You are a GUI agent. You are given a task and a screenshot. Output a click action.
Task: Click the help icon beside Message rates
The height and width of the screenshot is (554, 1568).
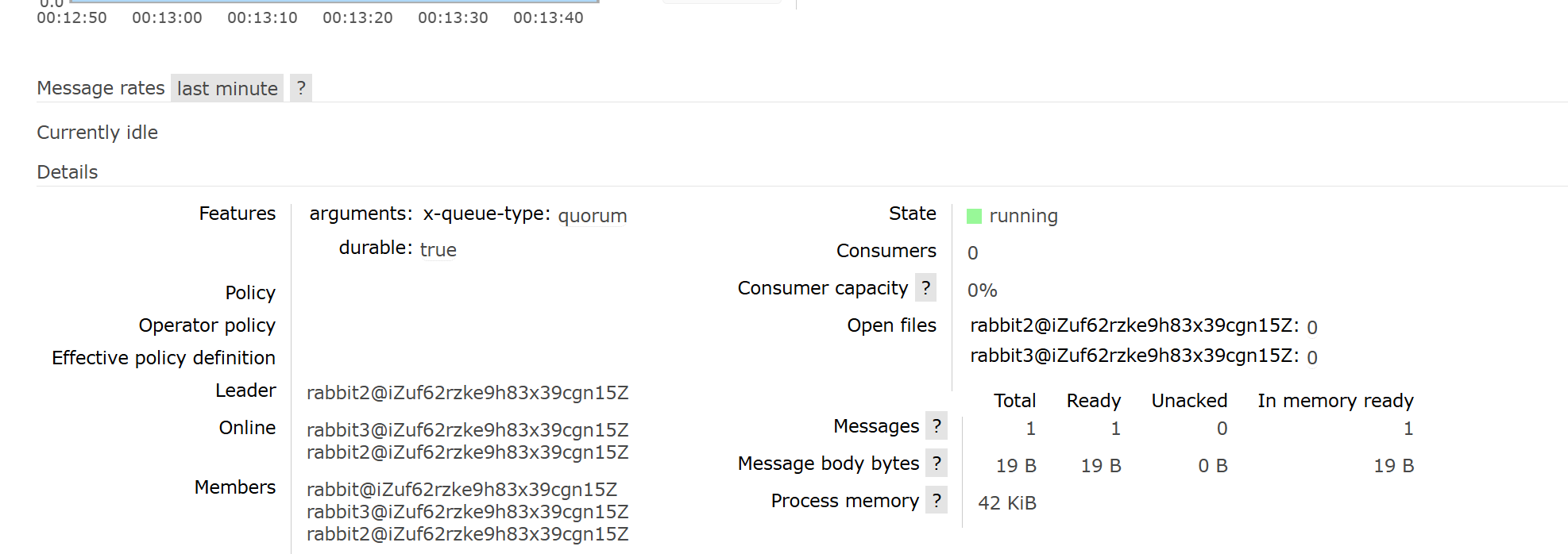coord(300,88)
